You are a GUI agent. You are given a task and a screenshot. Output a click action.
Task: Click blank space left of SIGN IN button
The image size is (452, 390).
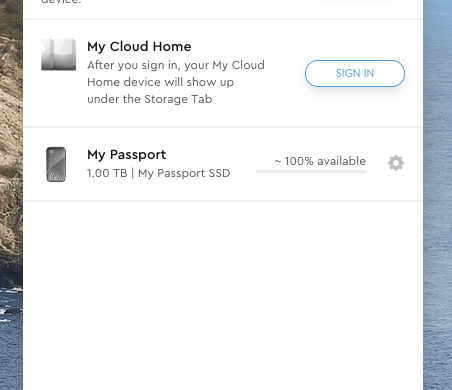coord(285,73)
